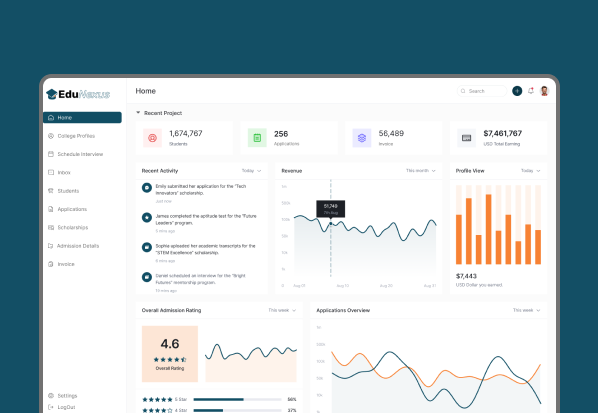
Task: Click the USD Total Earning card icon
Action: [466, 138]
